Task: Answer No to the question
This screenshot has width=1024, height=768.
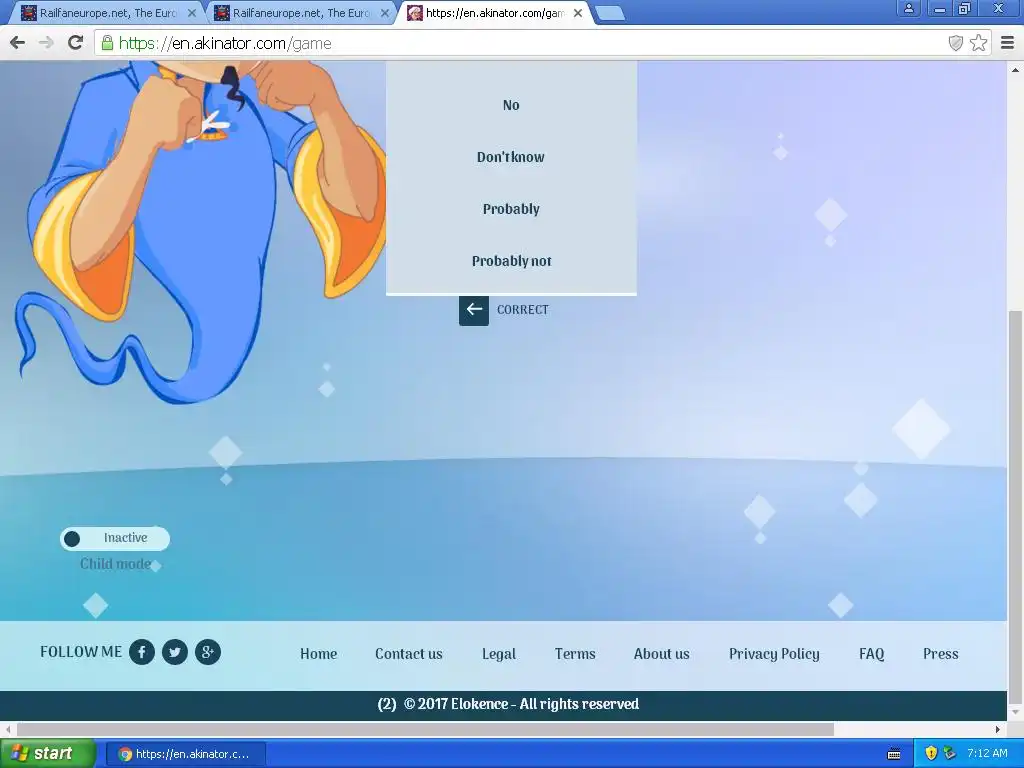Action: point(511,105)
